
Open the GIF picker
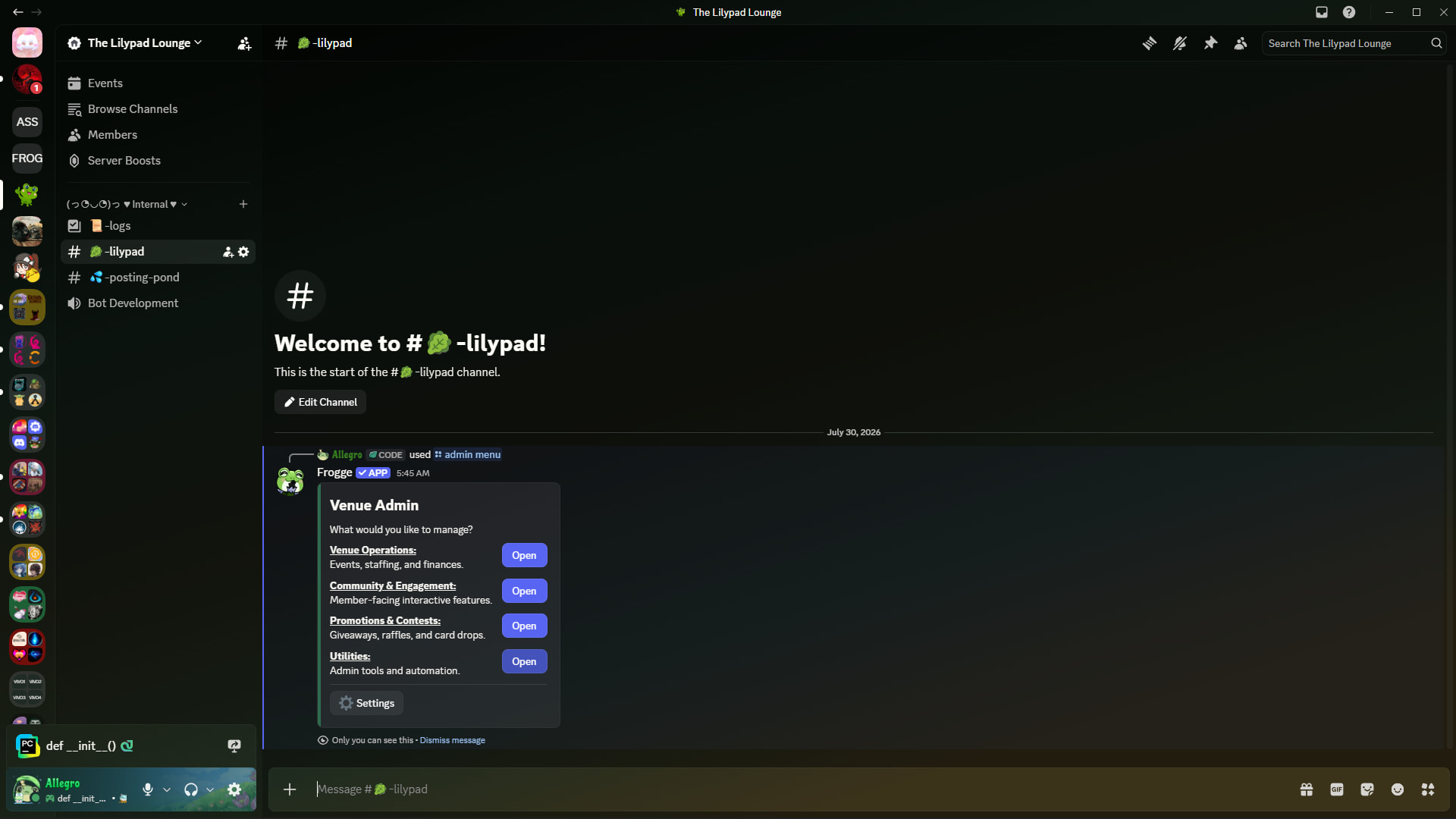point(1337,789)
